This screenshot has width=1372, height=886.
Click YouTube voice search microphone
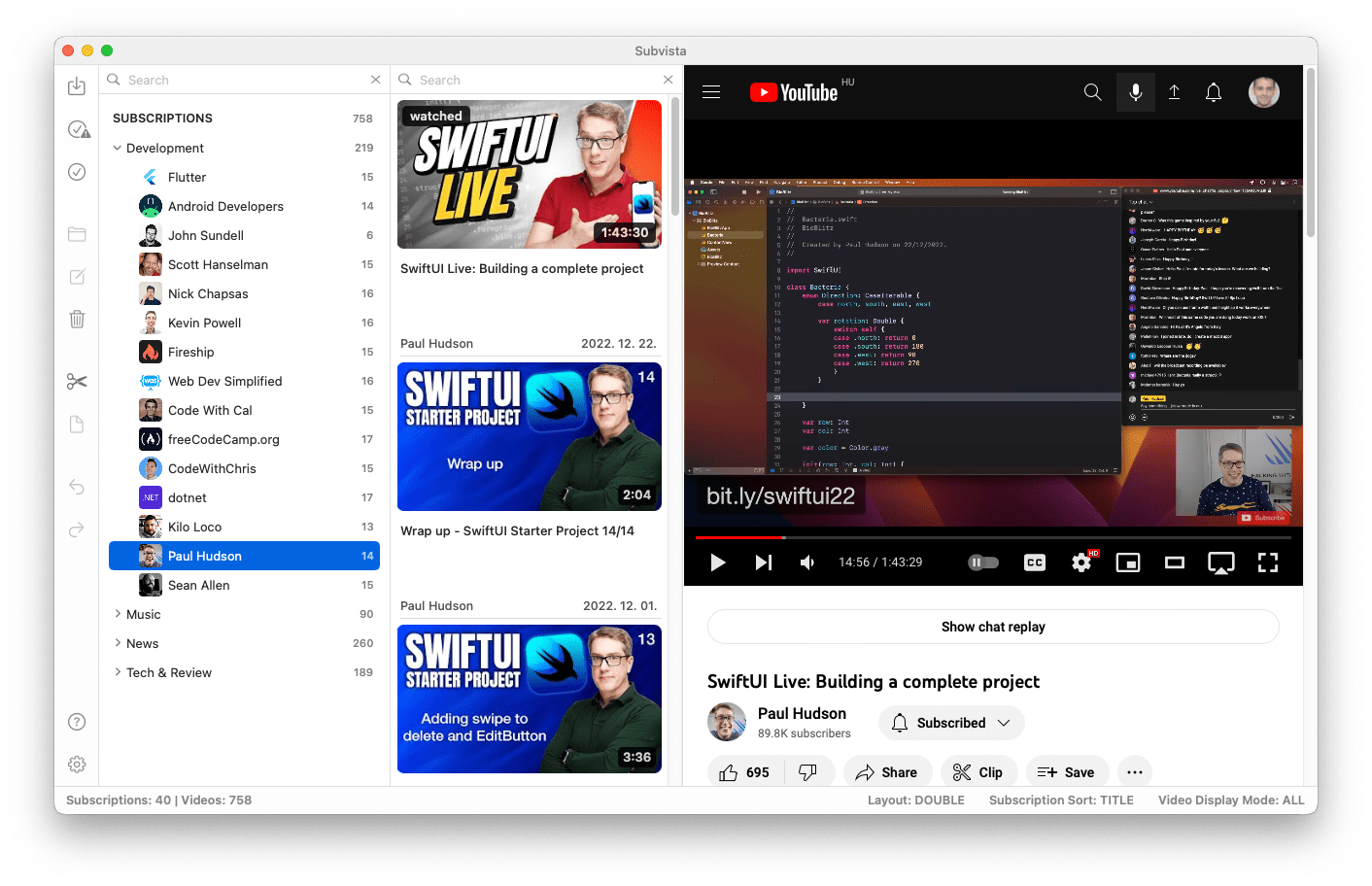click(x=1135, y=92)
